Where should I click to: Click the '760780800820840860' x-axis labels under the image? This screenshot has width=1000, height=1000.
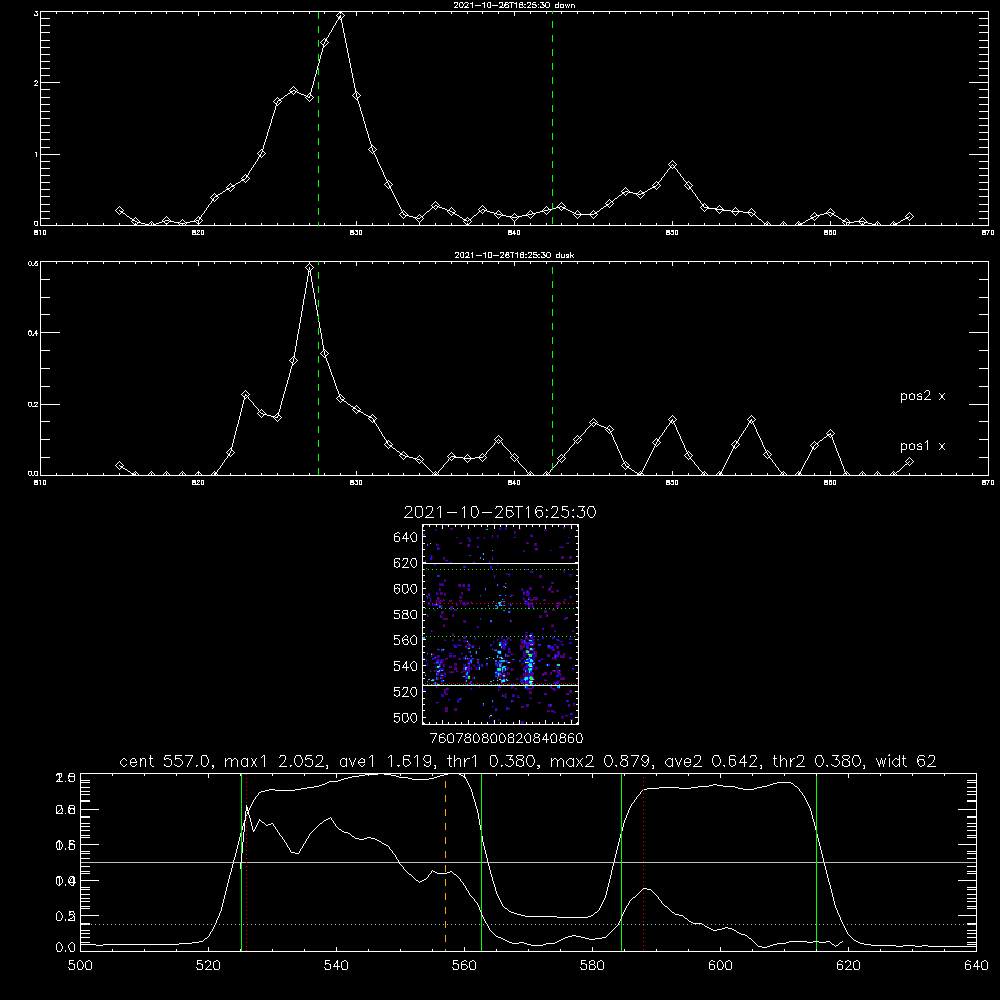point(507,738)
